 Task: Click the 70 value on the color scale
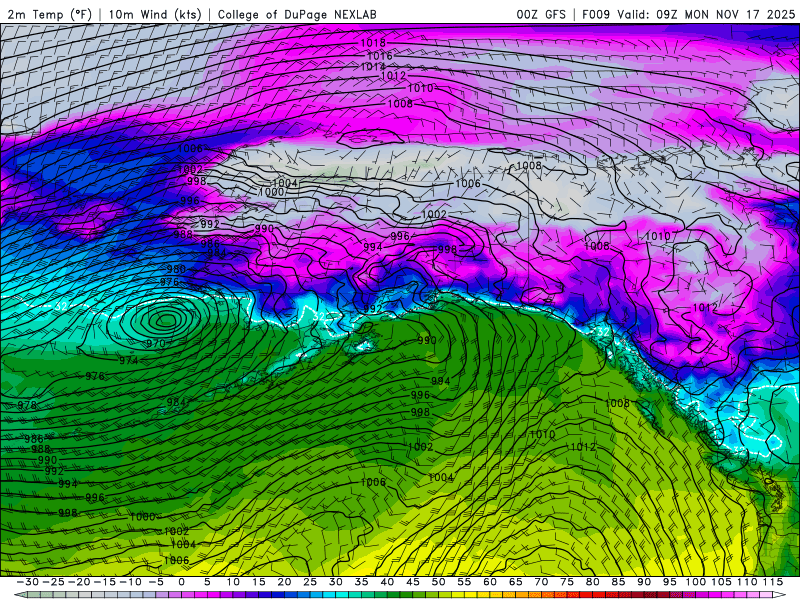(541, 582)
